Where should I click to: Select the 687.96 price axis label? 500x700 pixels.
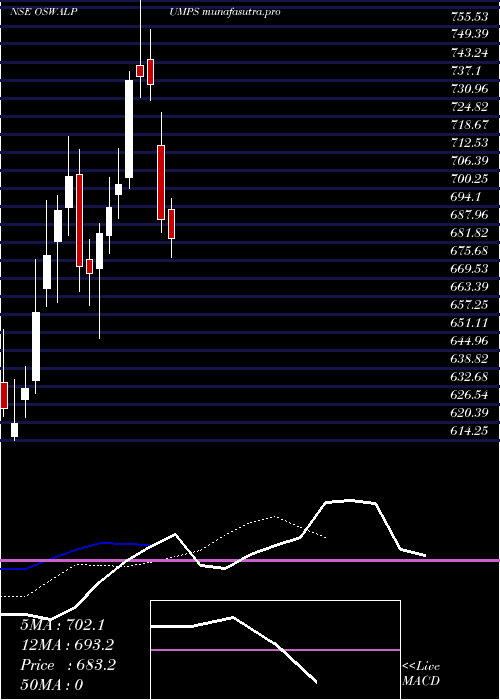pyautogui.click(x=469, y=215)
